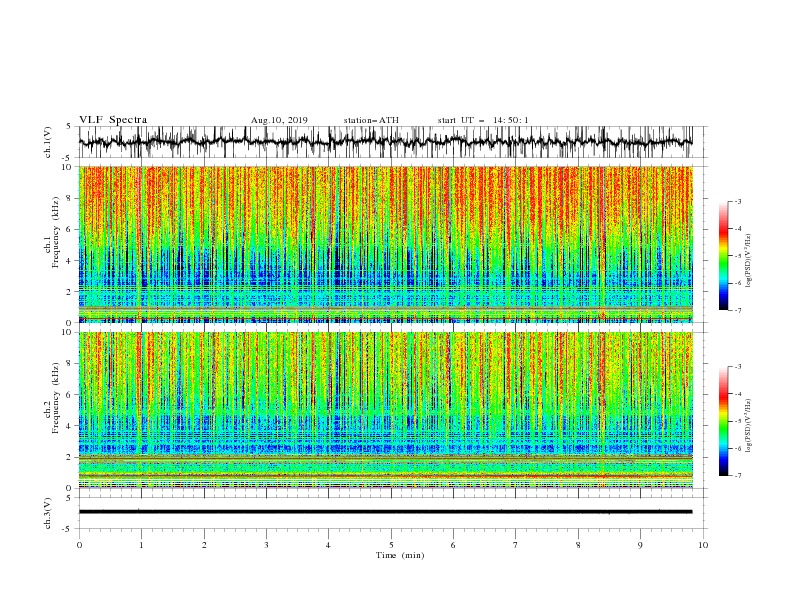Image resolution: width=792 pixels, height=612 pixels.
Task: Click the "8" kHz tick on ch.1 frequency axis
Action: (x=70, y=198)
